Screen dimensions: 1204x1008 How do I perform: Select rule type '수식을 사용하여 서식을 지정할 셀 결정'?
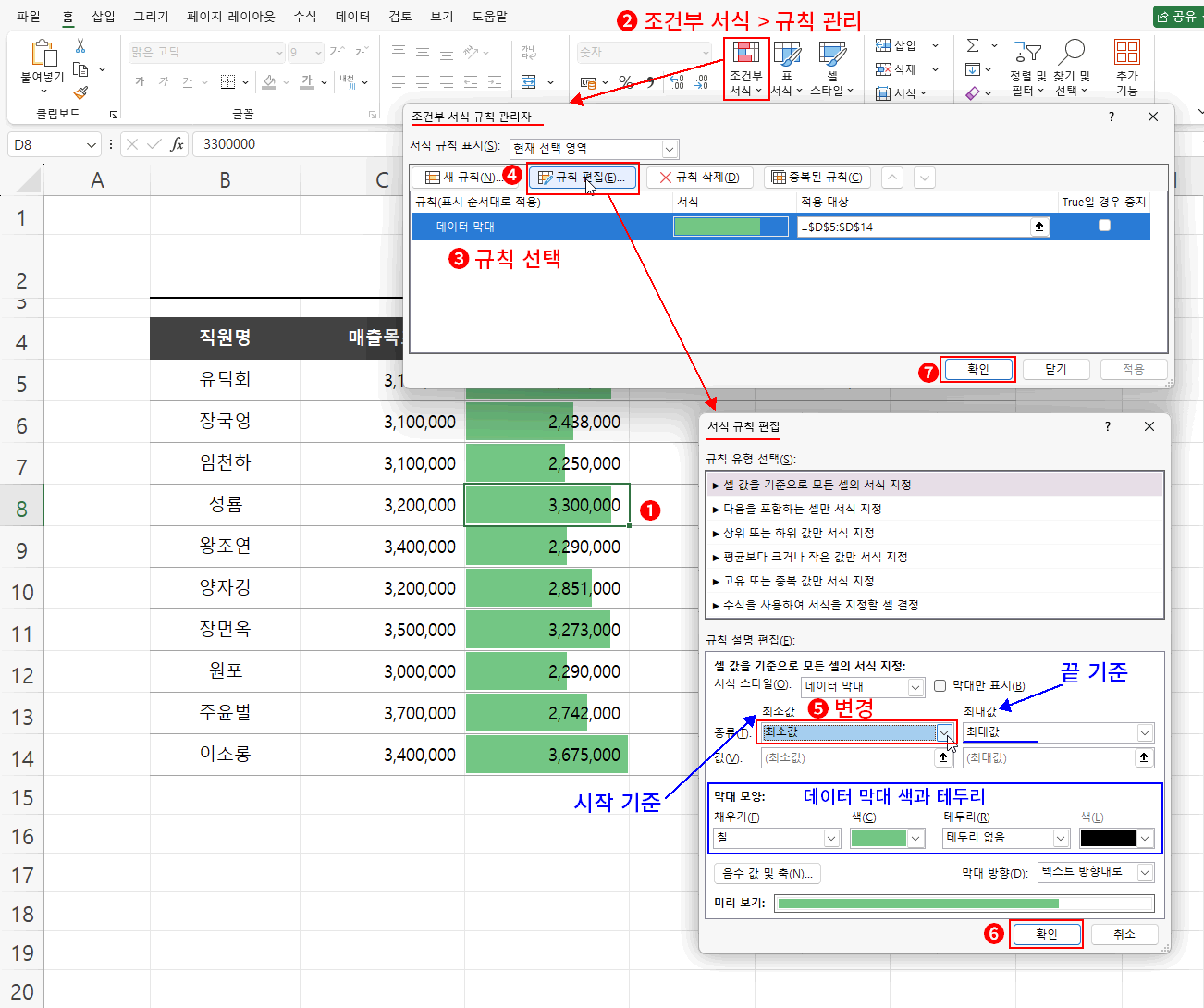pos(934,605)
